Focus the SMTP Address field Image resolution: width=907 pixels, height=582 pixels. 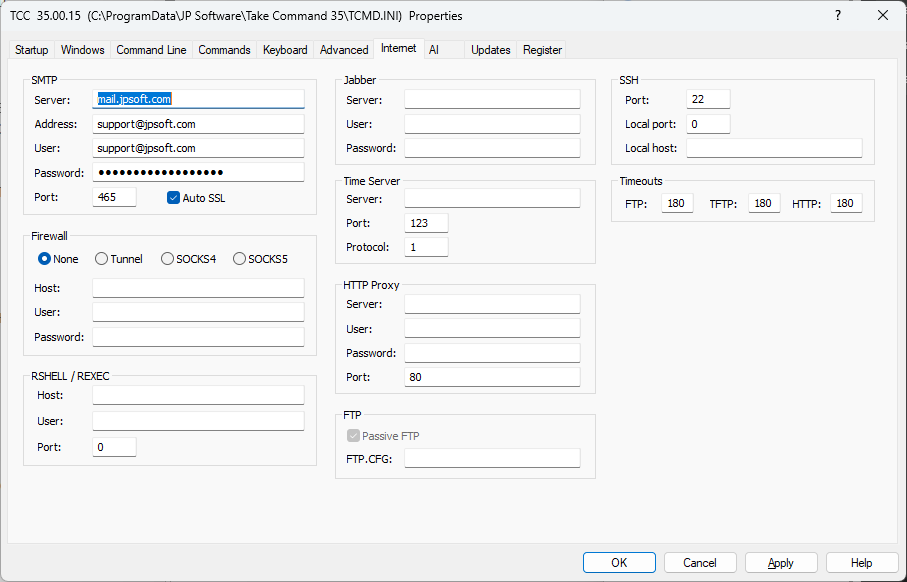pyautogui.click(x=198, y=124)
